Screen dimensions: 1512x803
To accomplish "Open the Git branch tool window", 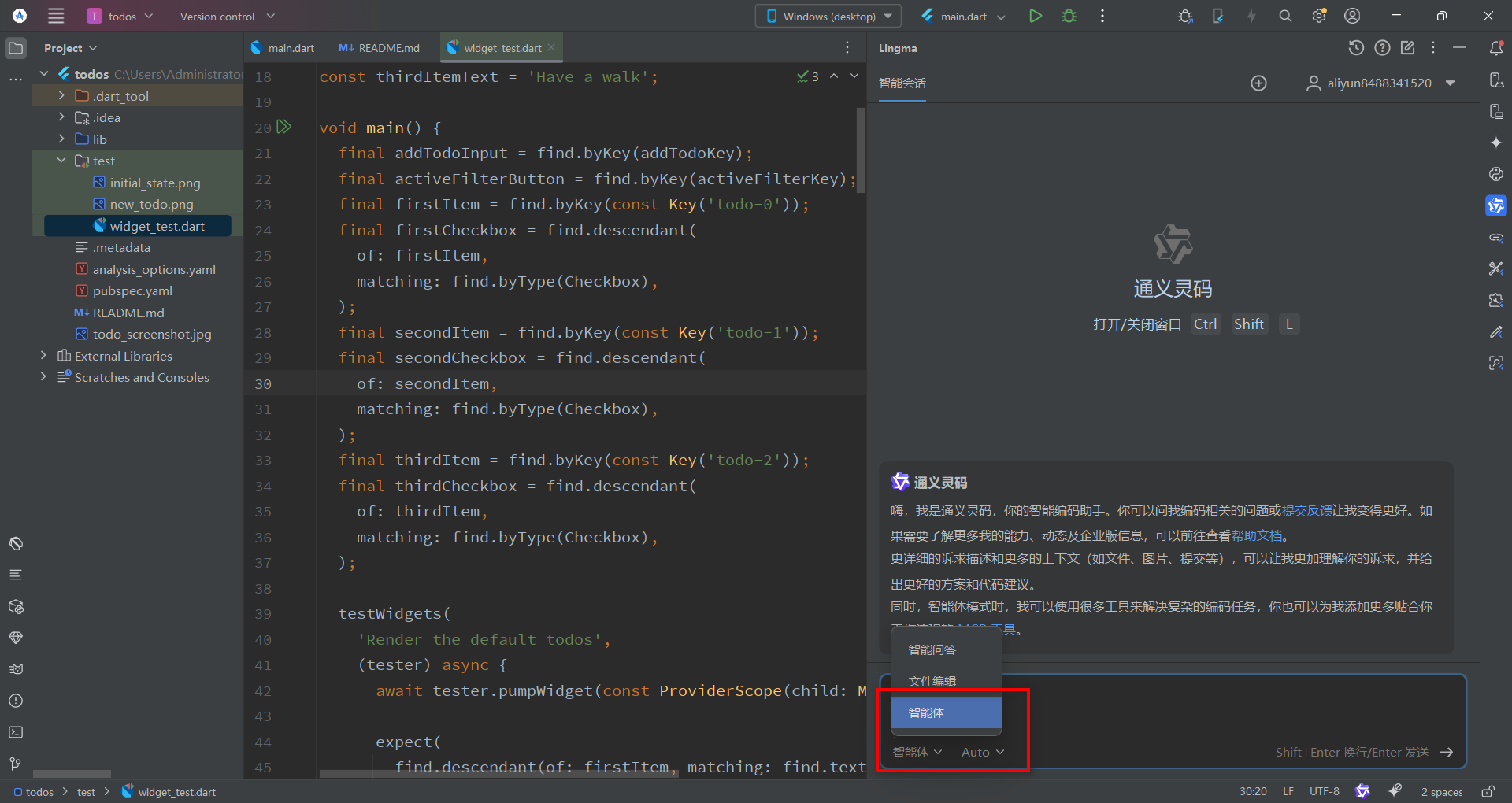I will click(x=16, y=764).
